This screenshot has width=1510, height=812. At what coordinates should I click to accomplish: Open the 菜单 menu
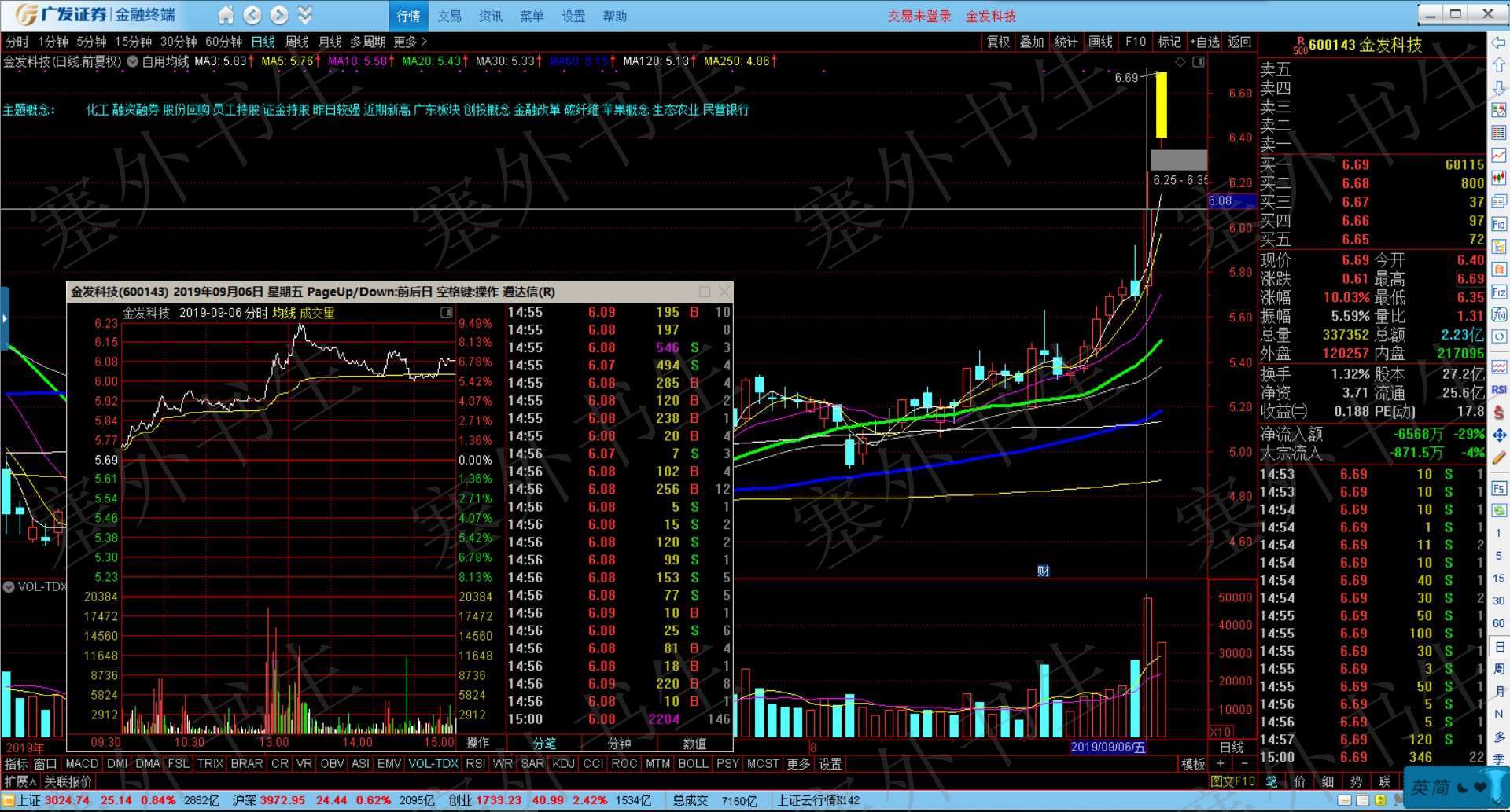pyautogui.click(x=532, y=16)
